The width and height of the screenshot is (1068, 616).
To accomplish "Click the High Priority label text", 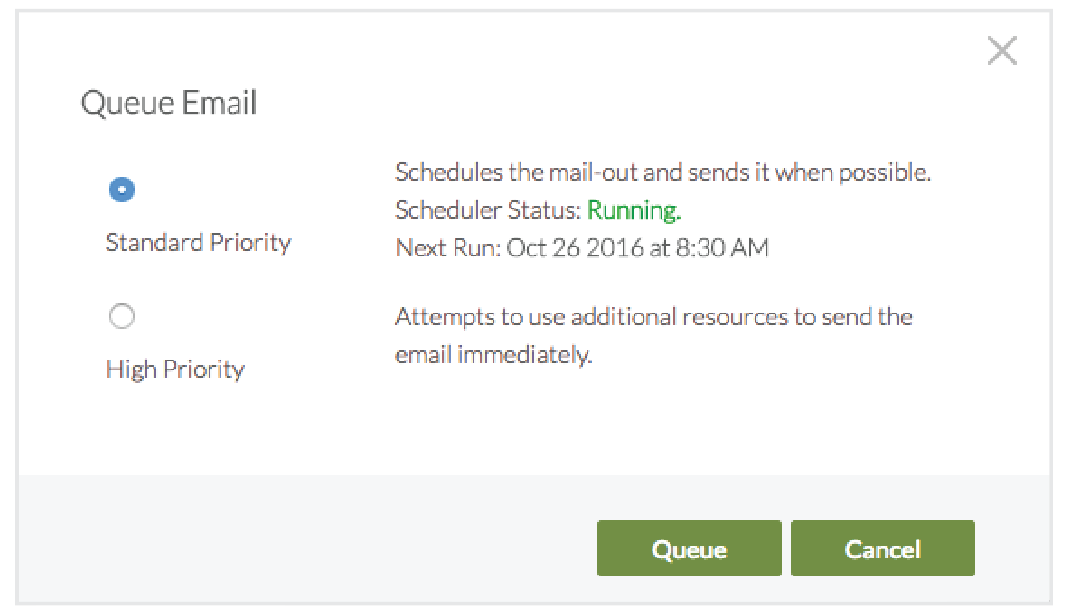I will pos(175,370).
